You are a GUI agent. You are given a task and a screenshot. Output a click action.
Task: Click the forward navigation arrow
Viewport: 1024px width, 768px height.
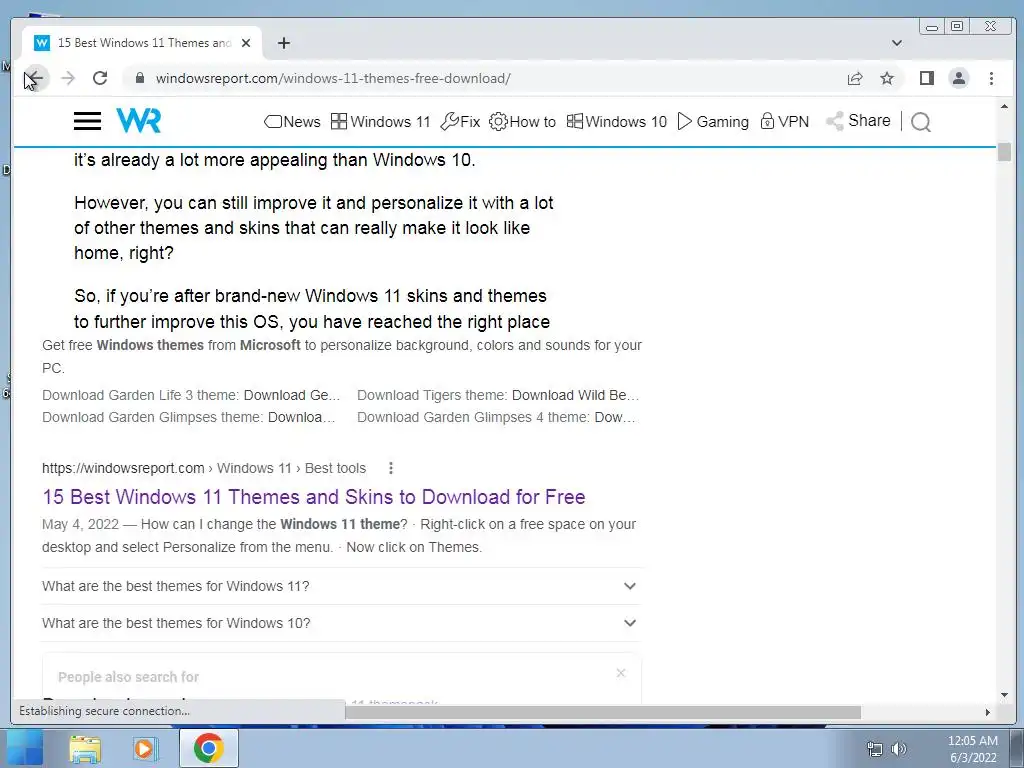[x=68, y=78]
